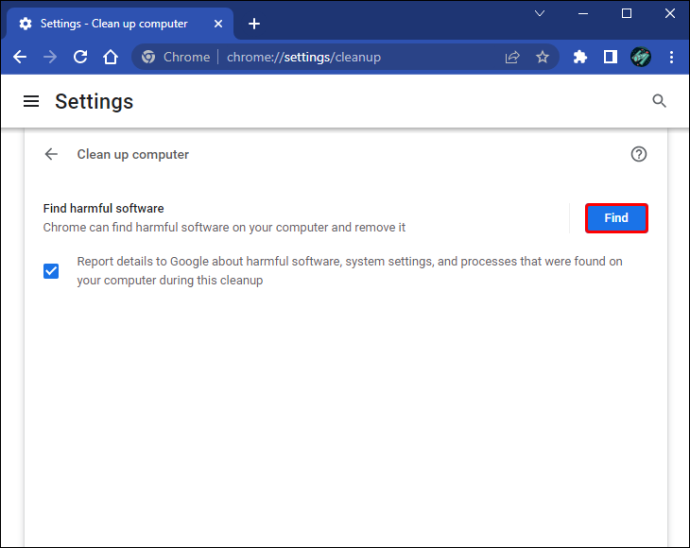Click the Report details to Google text
The height and width of the screenshot is (548, 690).
[x=349, y=271]
